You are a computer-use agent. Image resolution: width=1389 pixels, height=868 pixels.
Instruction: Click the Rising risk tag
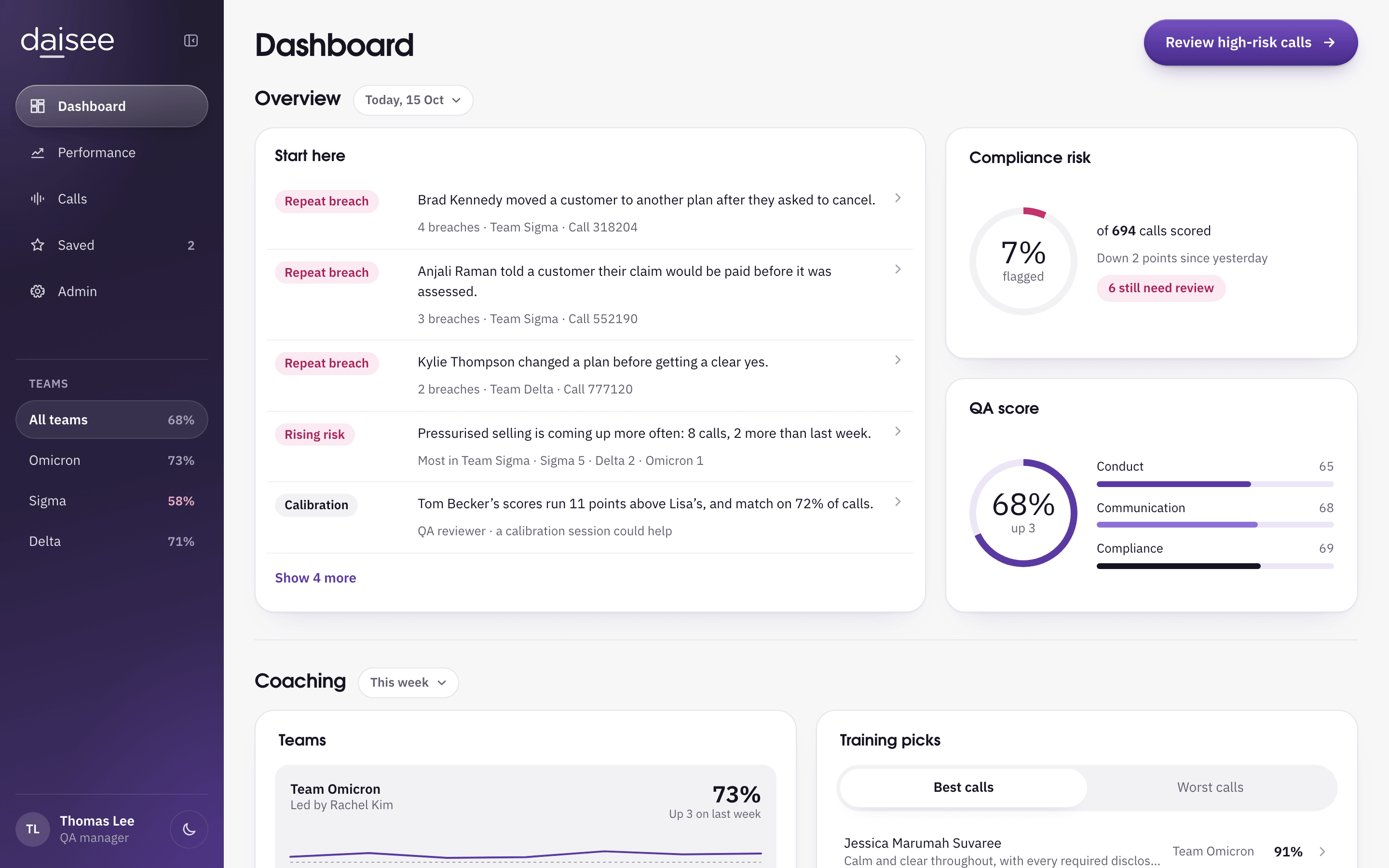[314, 434]
